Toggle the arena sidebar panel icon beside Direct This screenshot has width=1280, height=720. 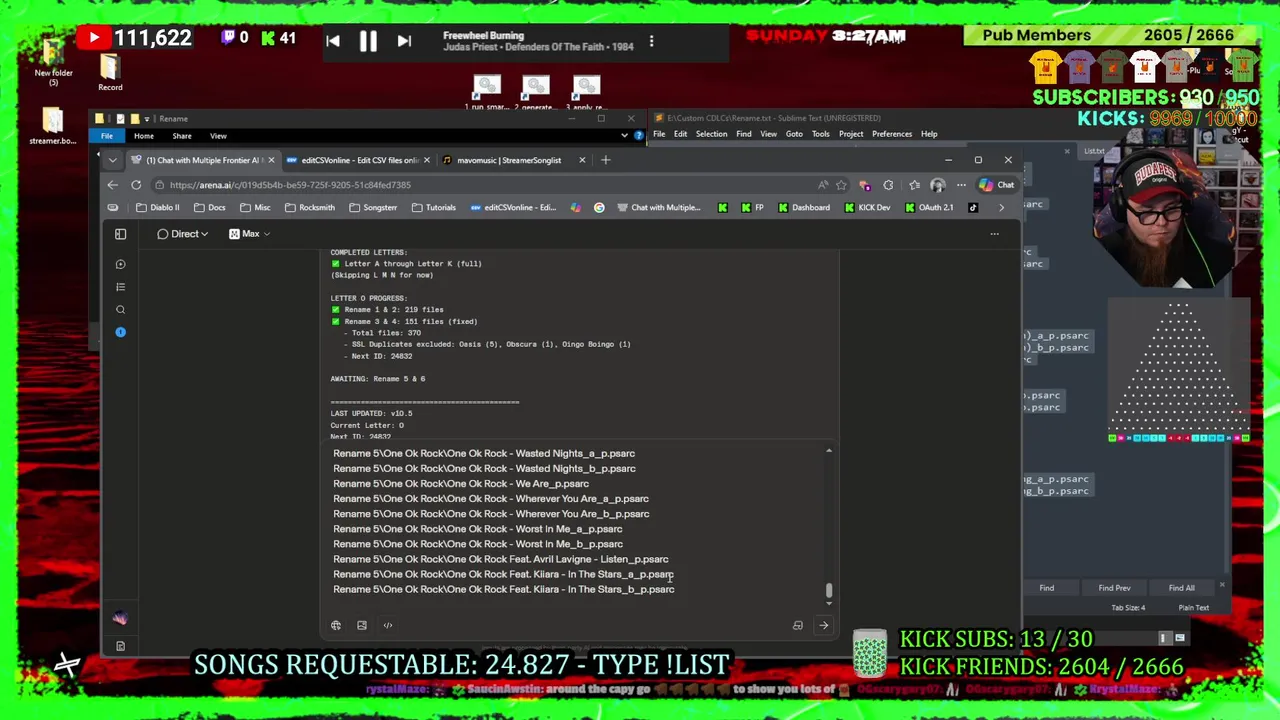(120, 234)
